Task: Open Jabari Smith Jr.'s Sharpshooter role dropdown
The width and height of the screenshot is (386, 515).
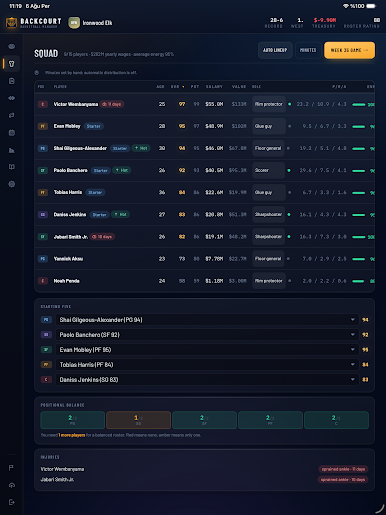Action: pyautogui.click(x=269, y=237)
